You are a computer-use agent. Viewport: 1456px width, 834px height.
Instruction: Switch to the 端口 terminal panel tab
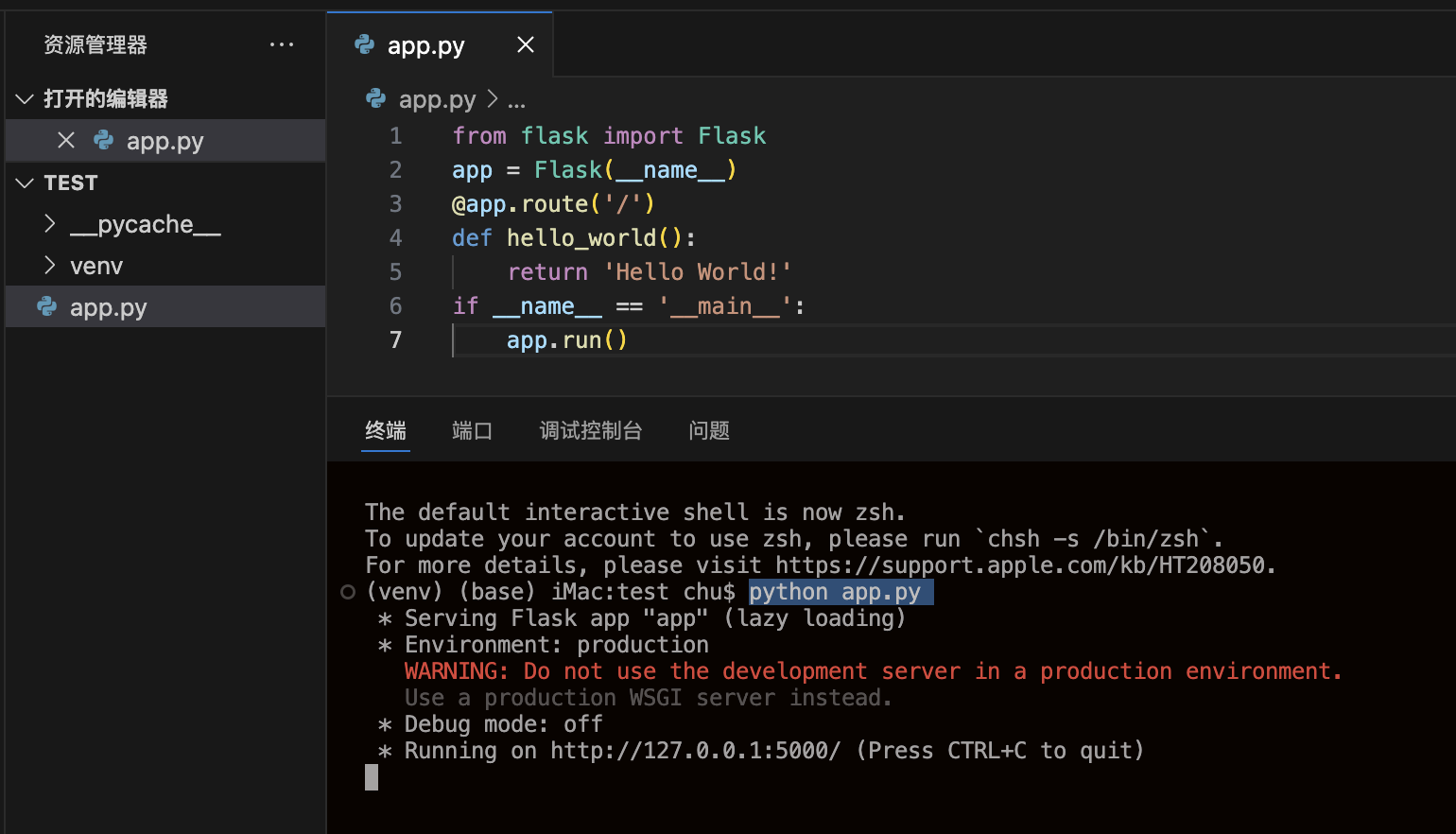(x=472, y=430)
